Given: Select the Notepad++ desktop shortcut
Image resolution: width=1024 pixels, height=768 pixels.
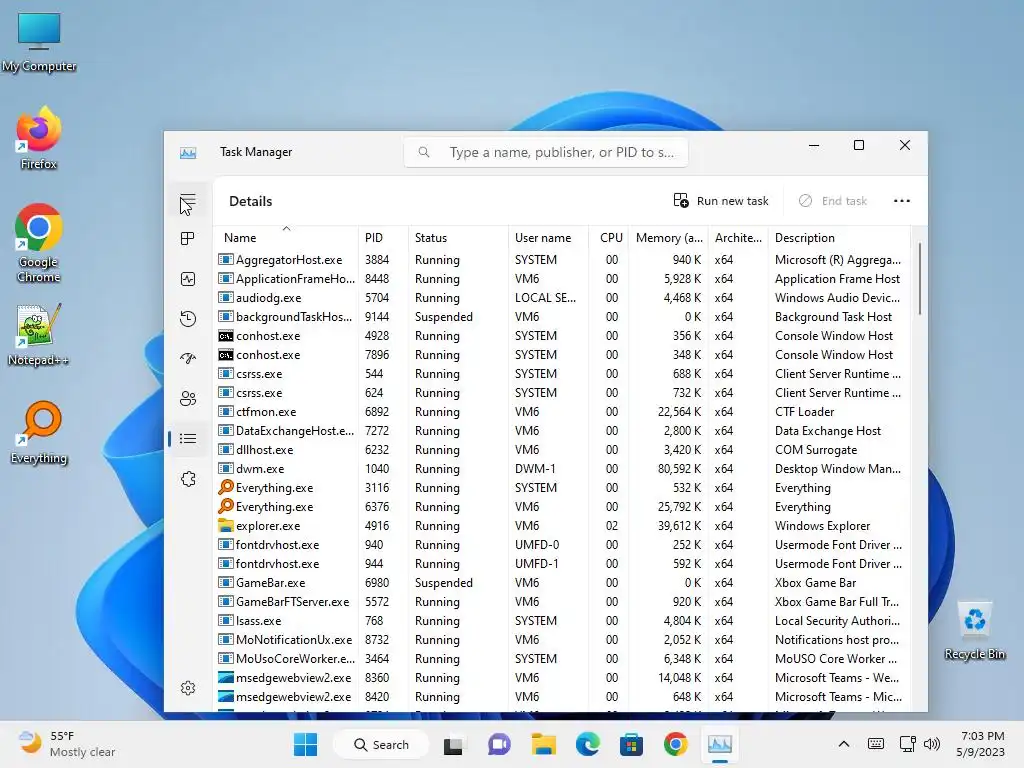Looking at the screenshot, I should point(38,334).
